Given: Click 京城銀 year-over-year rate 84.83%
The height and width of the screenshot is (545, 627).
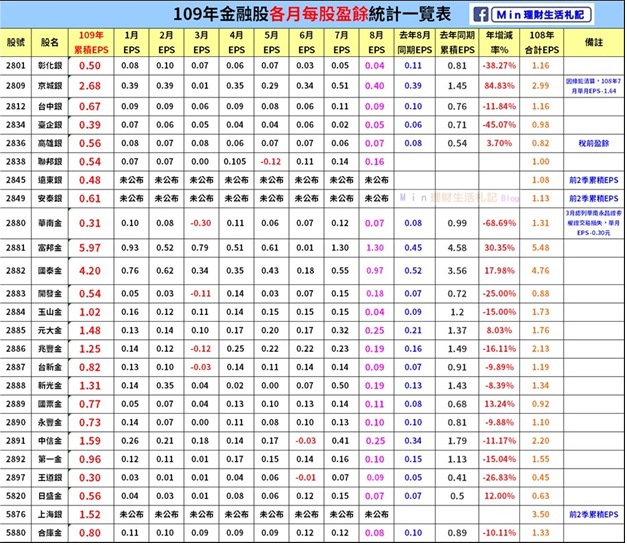Looking at the screenshot, I should tap(500, 86).
